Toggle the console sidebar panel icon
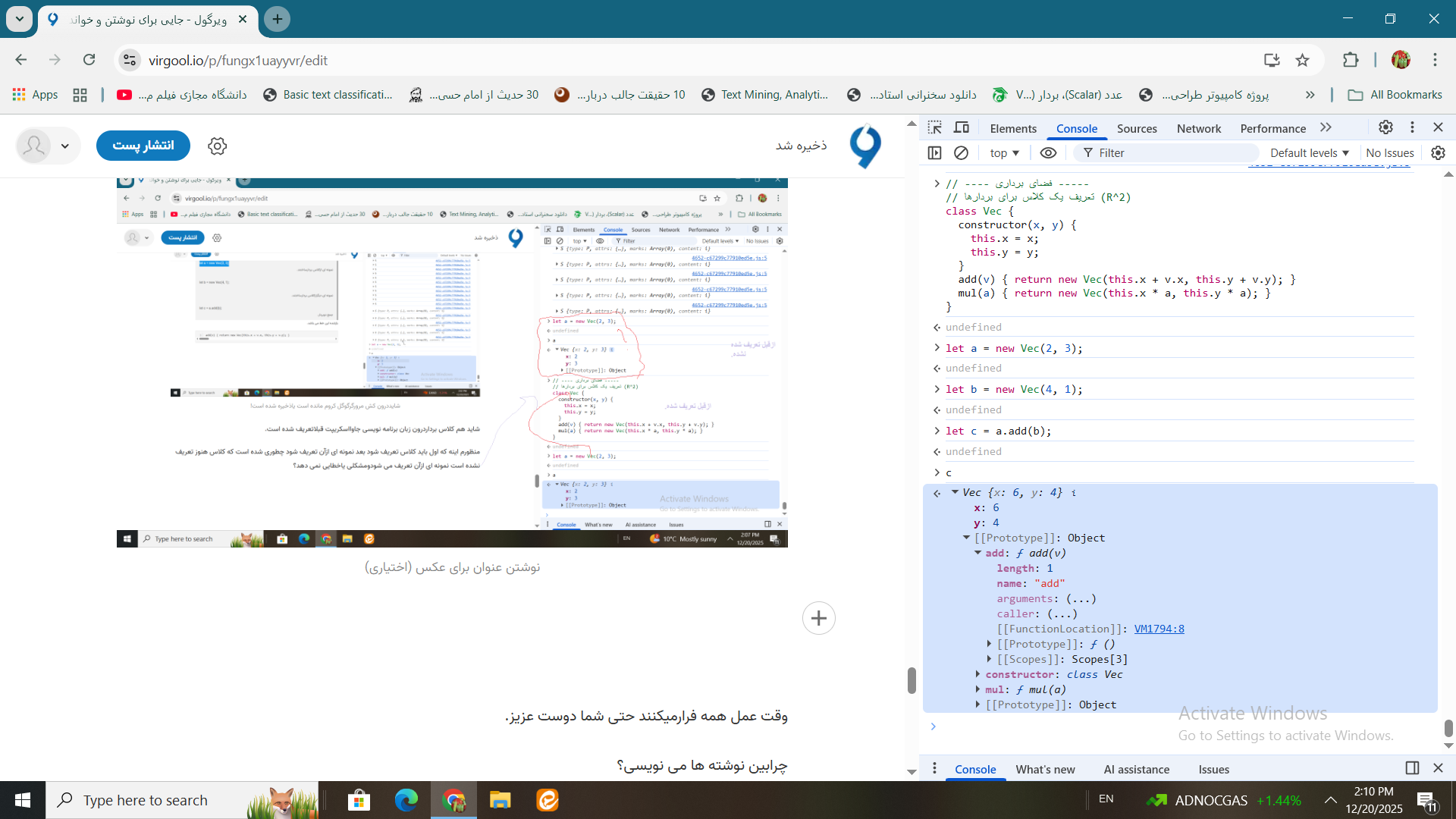The height and width of the screenshot is (819, 1456). coord(934,152)
